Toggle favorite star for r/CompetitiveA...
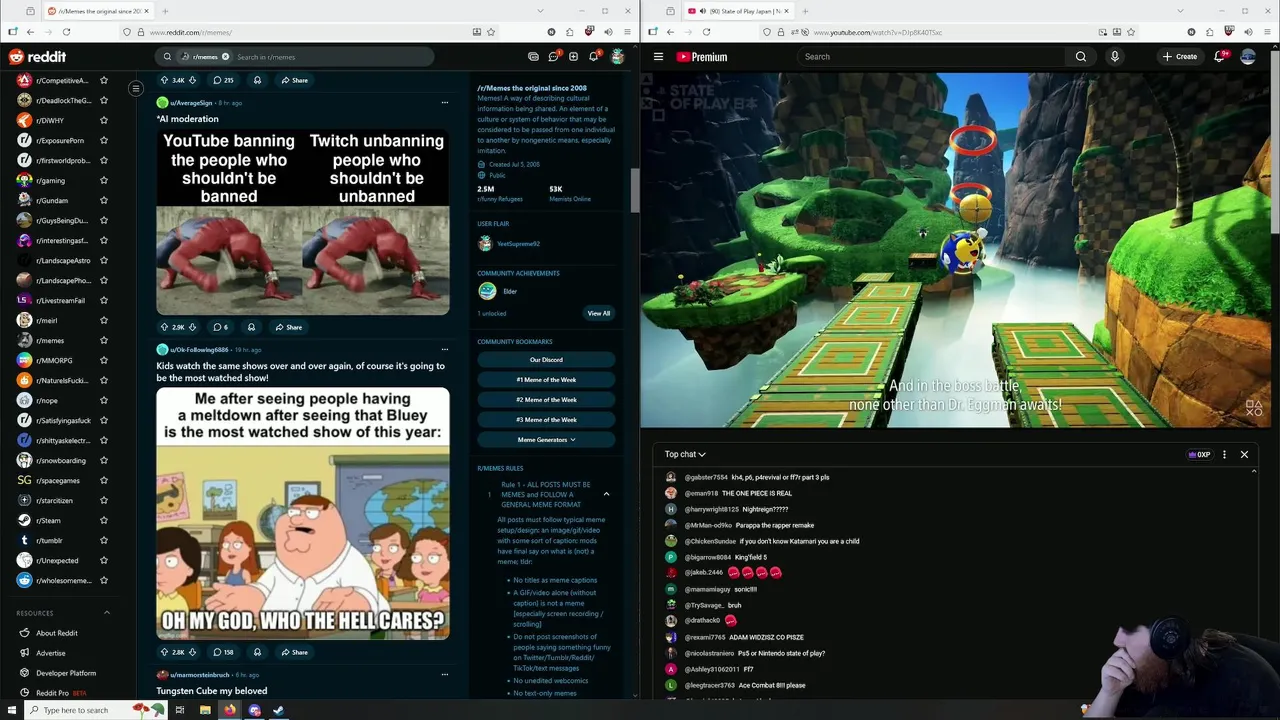This screenshot has width=1280, height=720. 104,80
